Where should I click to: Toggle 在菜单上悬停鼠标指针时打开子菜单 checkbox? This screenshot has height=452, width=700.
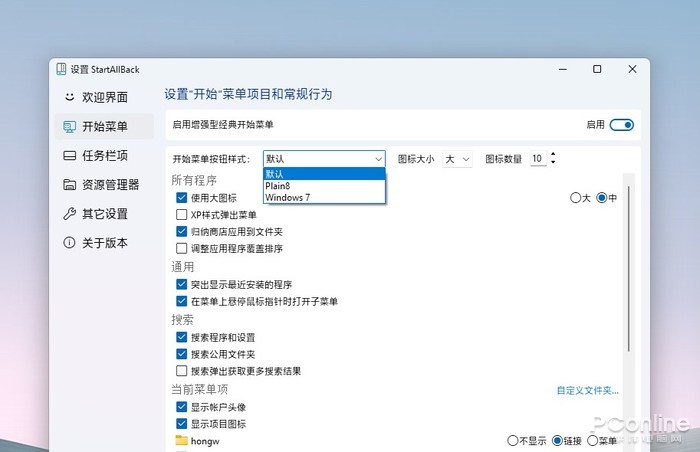coord(181,301)
